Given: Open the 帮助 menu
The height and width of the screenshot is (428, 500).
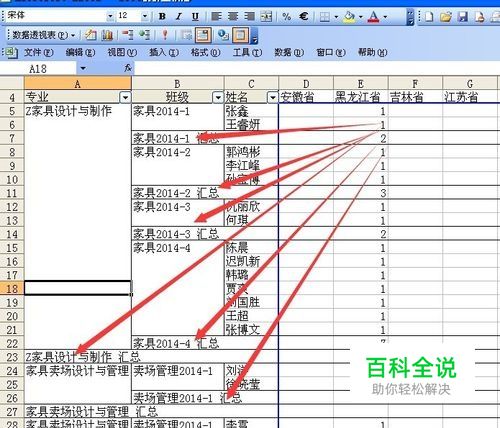Looking at the screenshot, I should point(373,52).
